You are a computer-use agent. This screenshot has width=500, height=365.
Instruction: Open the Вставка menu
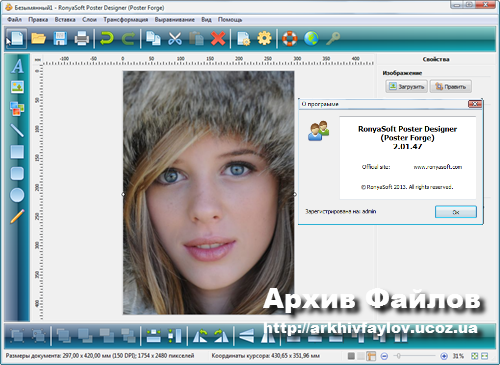(65, 20)
